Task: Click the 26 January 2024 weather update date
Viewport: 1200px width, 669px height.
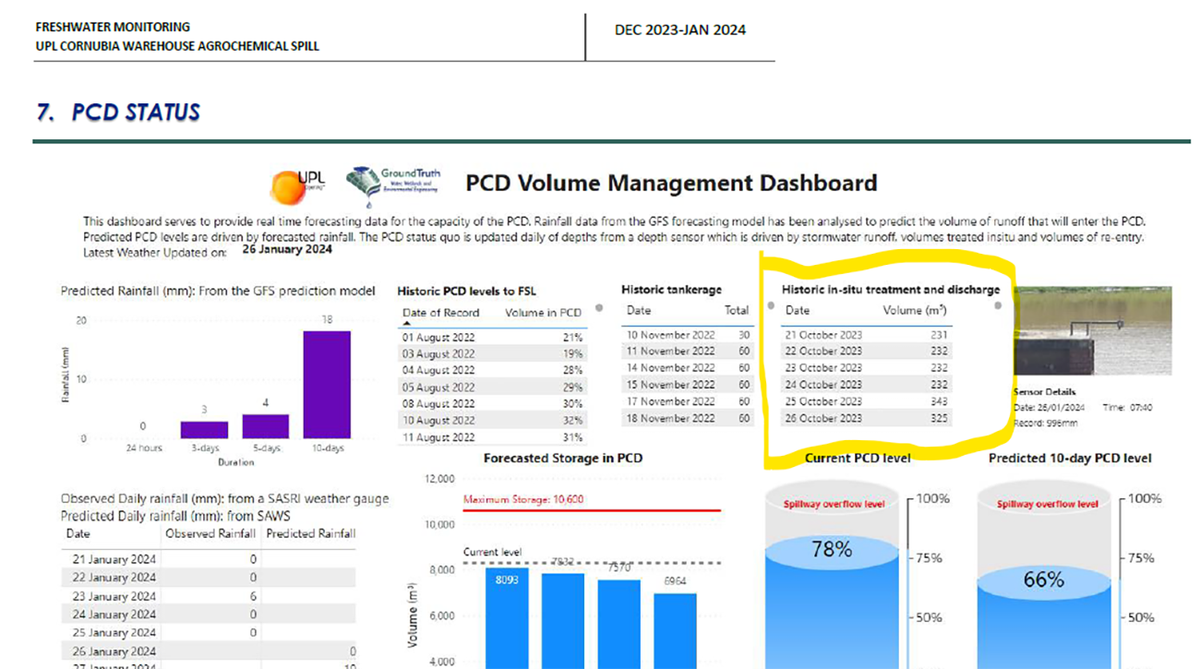Action: (x=289, y=251)
